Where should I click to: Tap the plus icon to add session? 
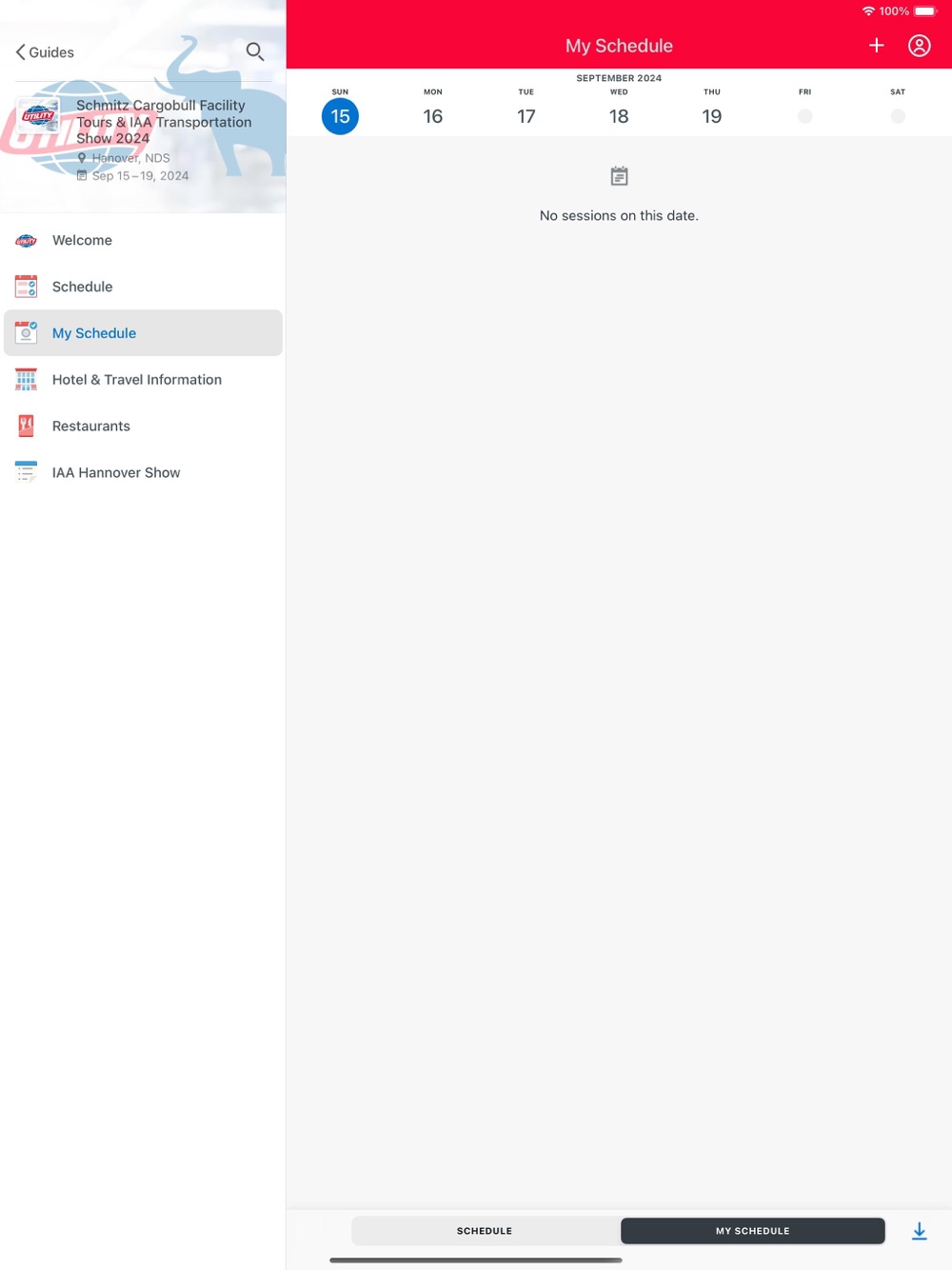click(877, 46)
